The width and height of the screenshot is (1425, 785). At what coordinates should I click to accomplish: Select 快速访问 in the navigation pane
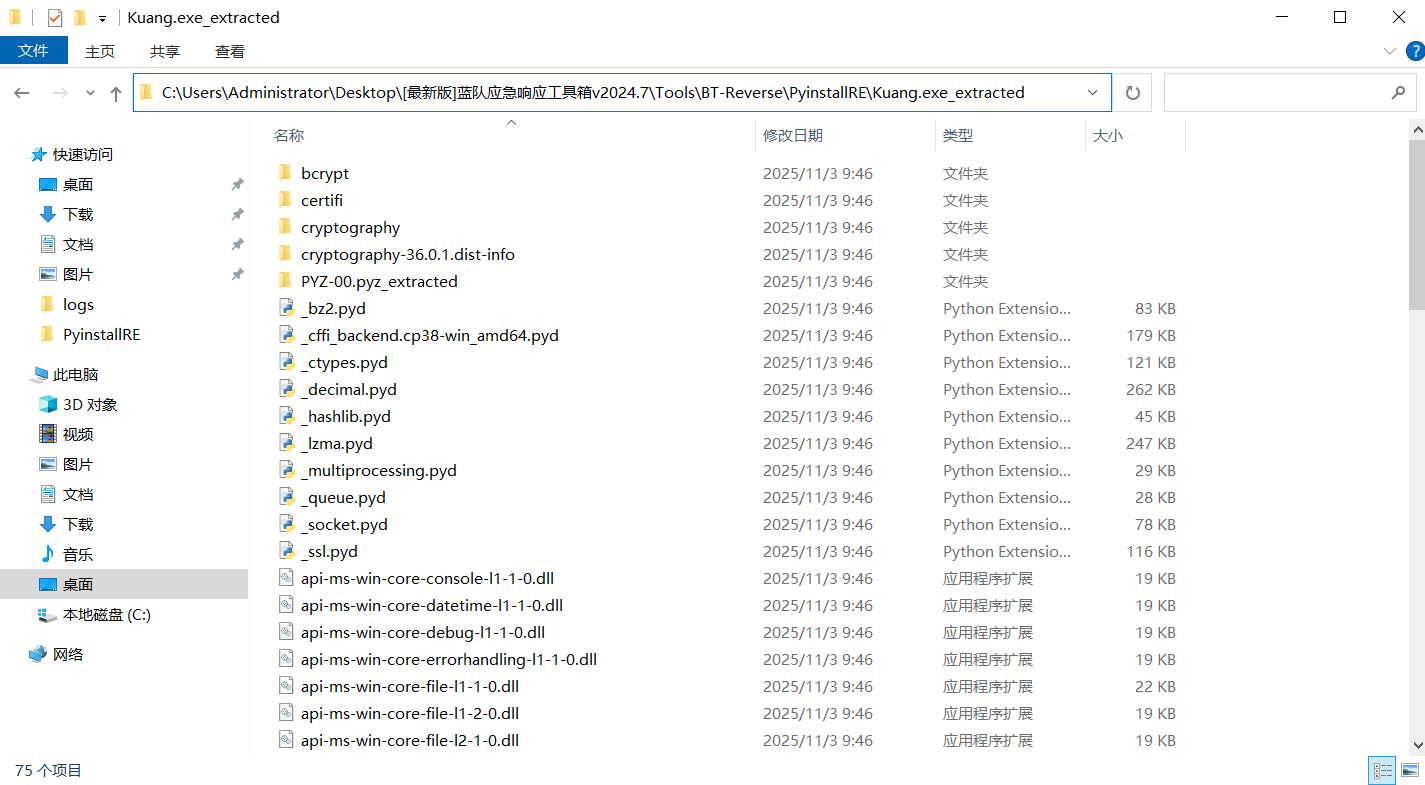click(82, 154)
